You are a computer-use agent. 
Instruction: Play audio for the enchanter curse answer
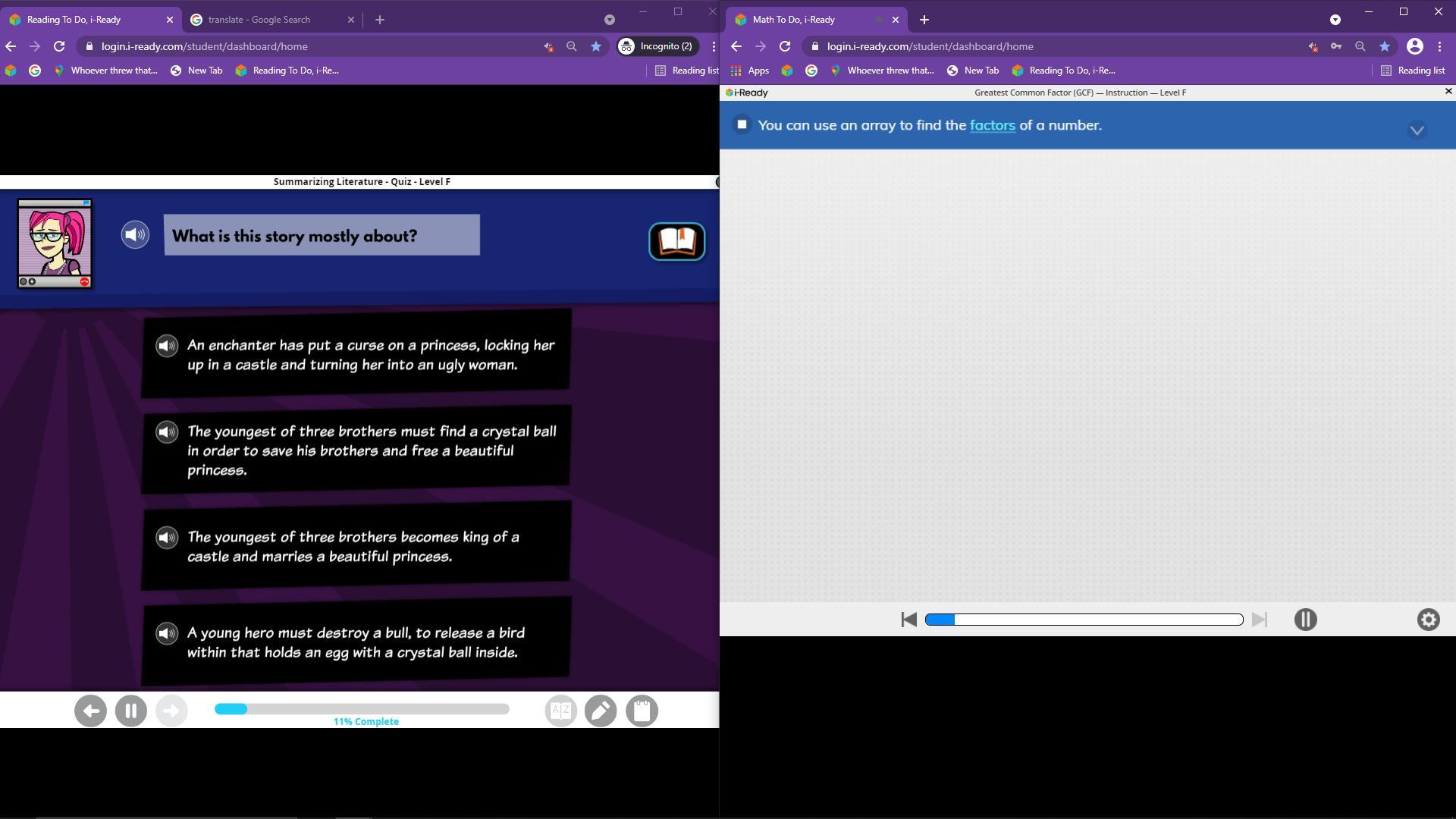[x=167, y=346]
